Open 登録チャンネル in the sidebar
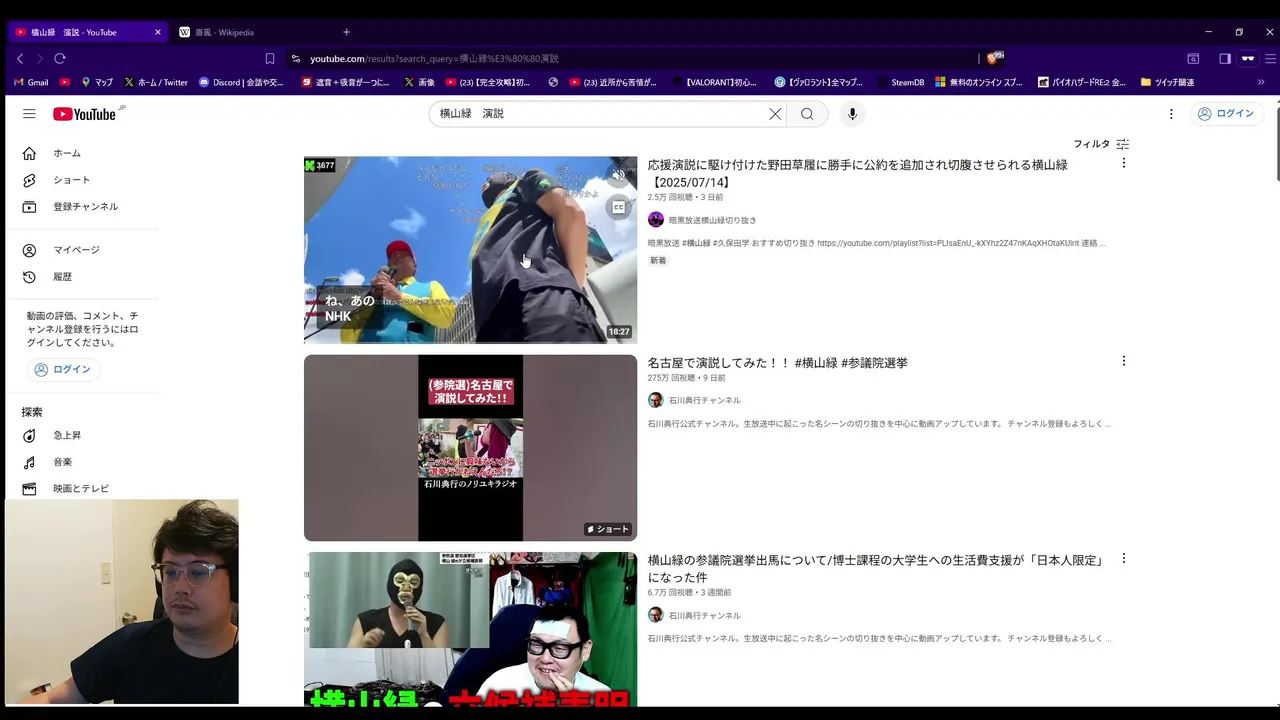 [86, 207]
